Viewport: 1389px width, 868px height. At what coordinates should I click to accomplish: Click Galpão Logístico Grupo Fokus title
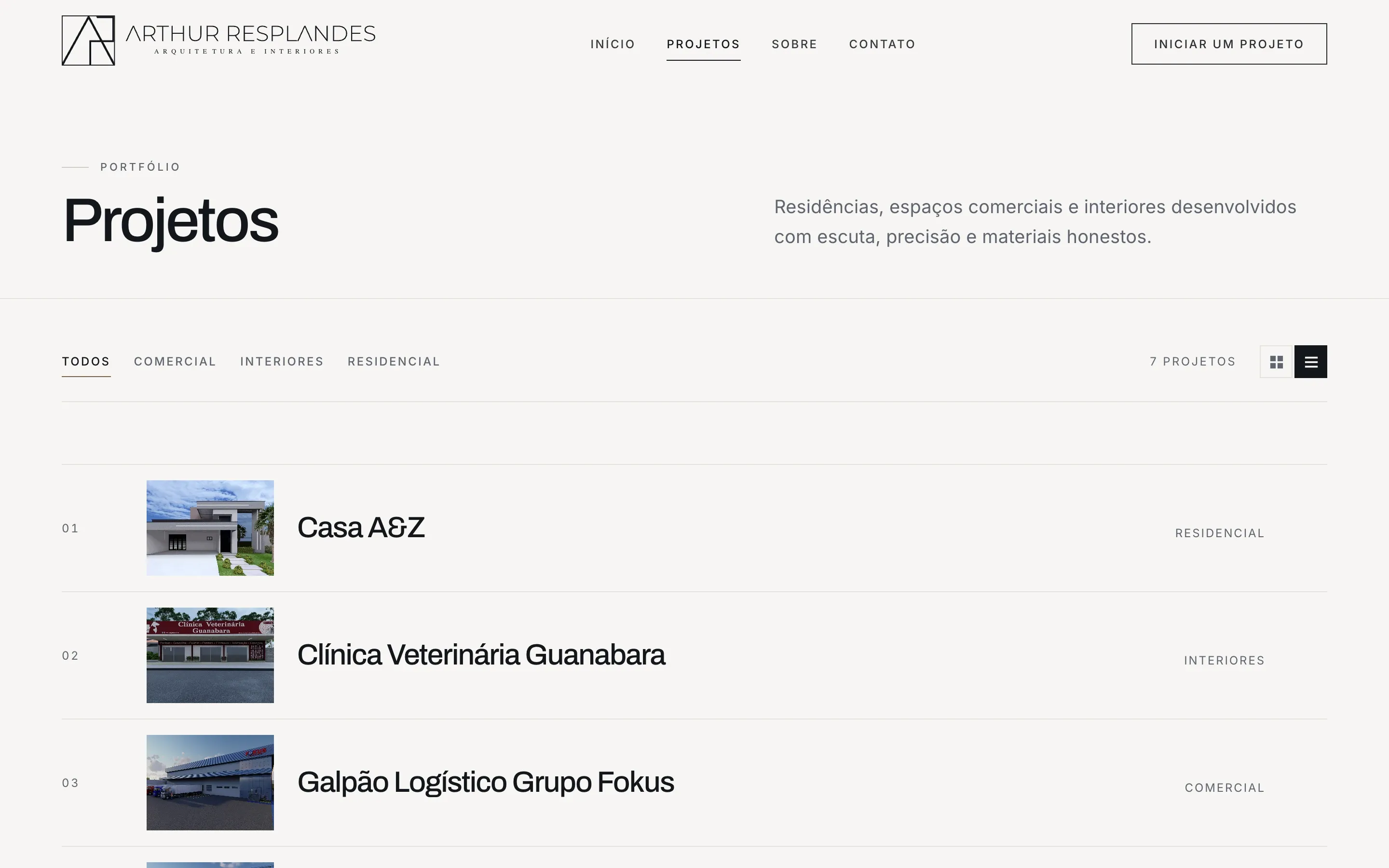pos(486,783)
